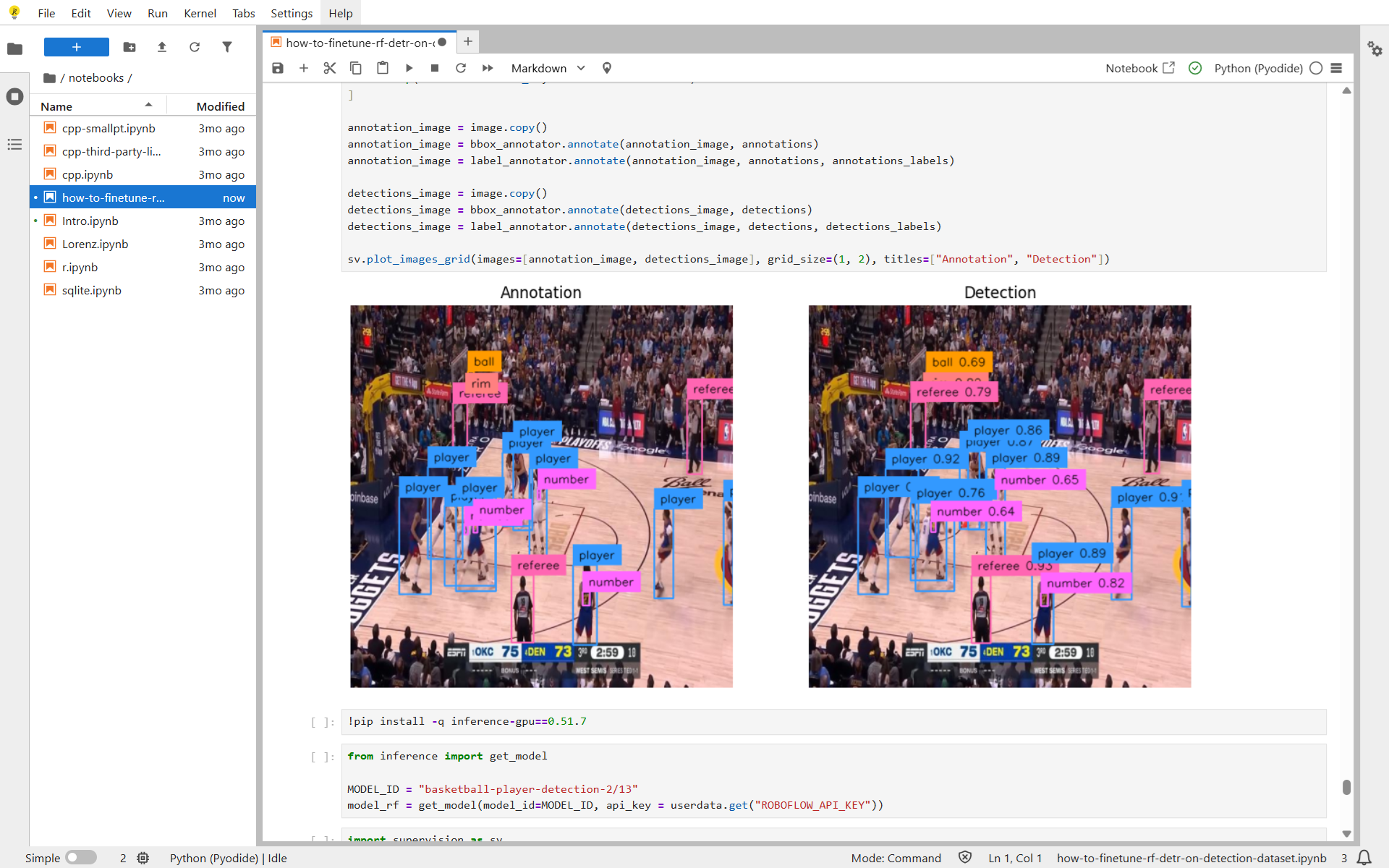Open the Running Terminals and Kernels sidebar

tap(14, 97)
